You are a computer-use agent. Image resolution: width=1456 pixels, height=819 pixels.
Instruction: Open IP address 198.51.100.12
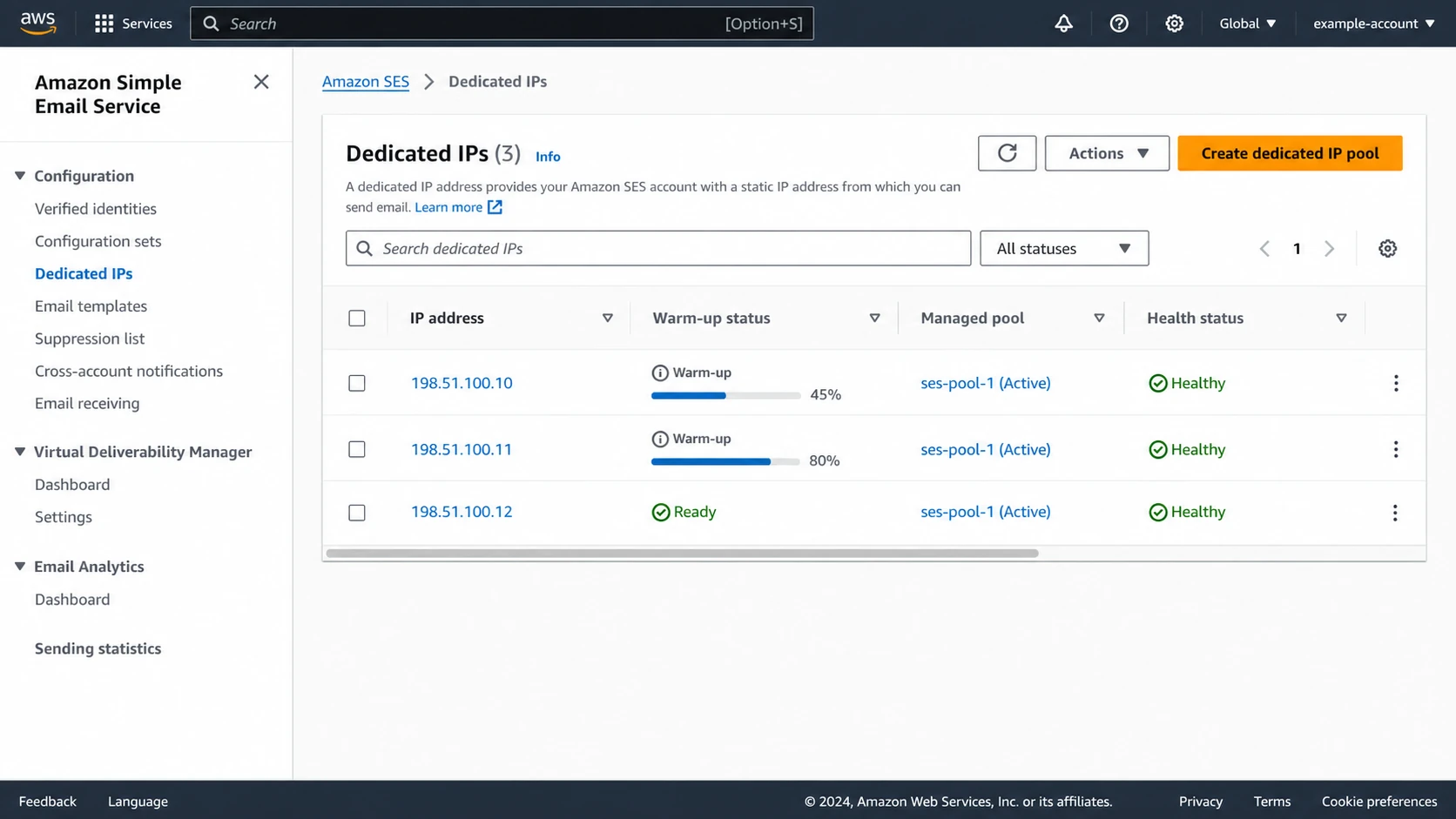tap(462, 512)
